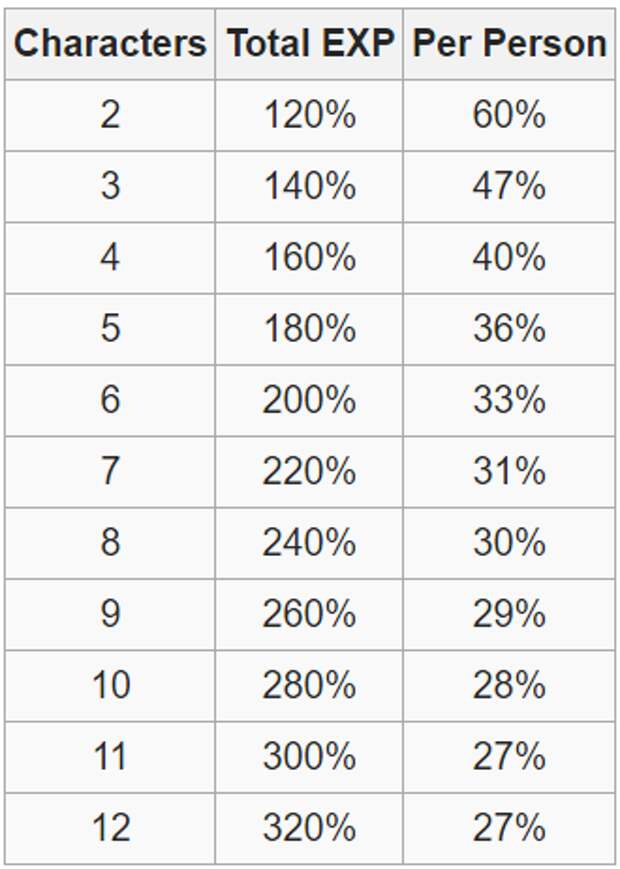This screenshot has width=620, height=869.
Task: Click the cell showing 31%
Action: coord(509,471)
